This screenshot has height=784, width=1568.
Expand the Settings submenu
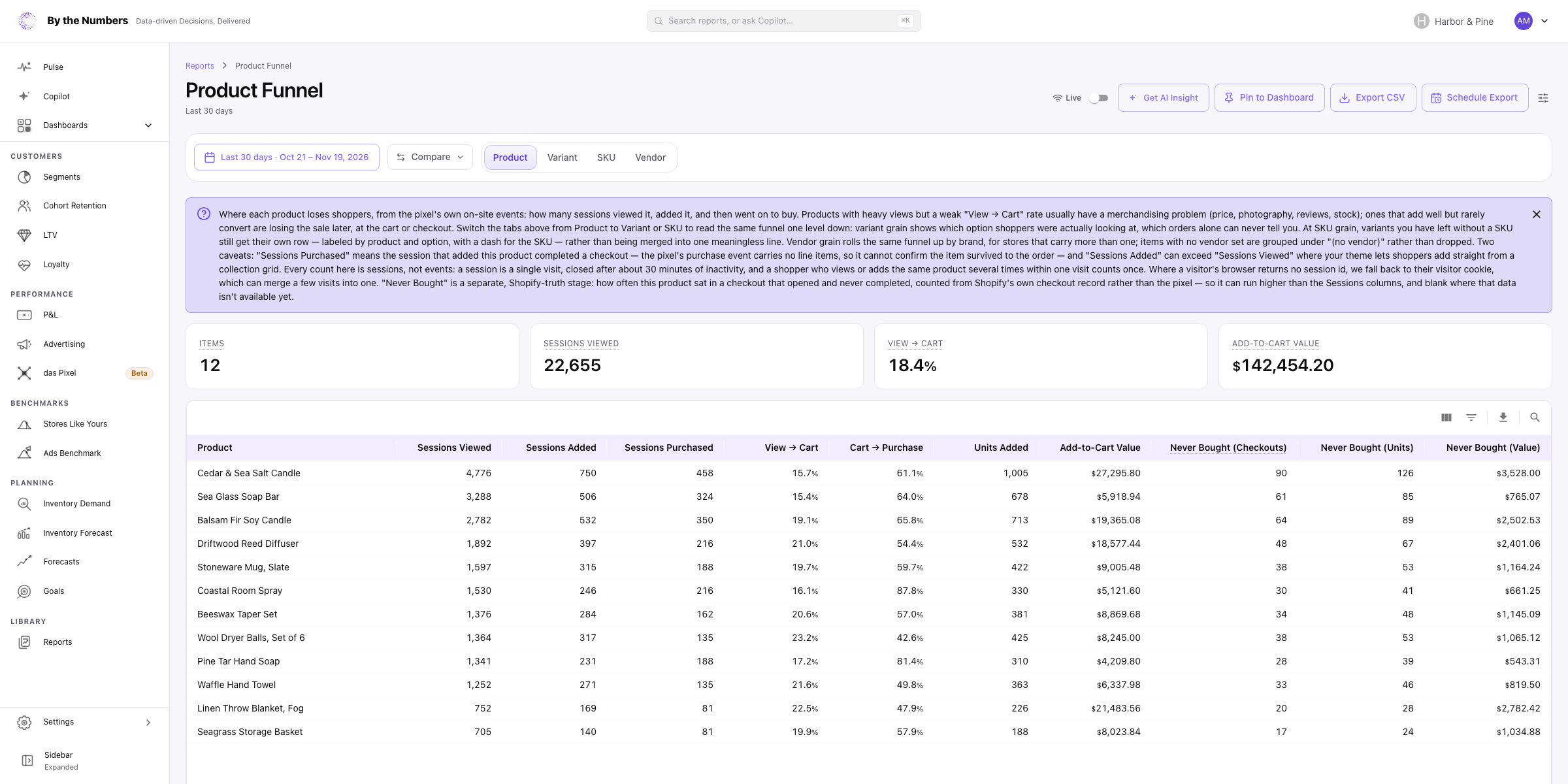pos(84,722)
